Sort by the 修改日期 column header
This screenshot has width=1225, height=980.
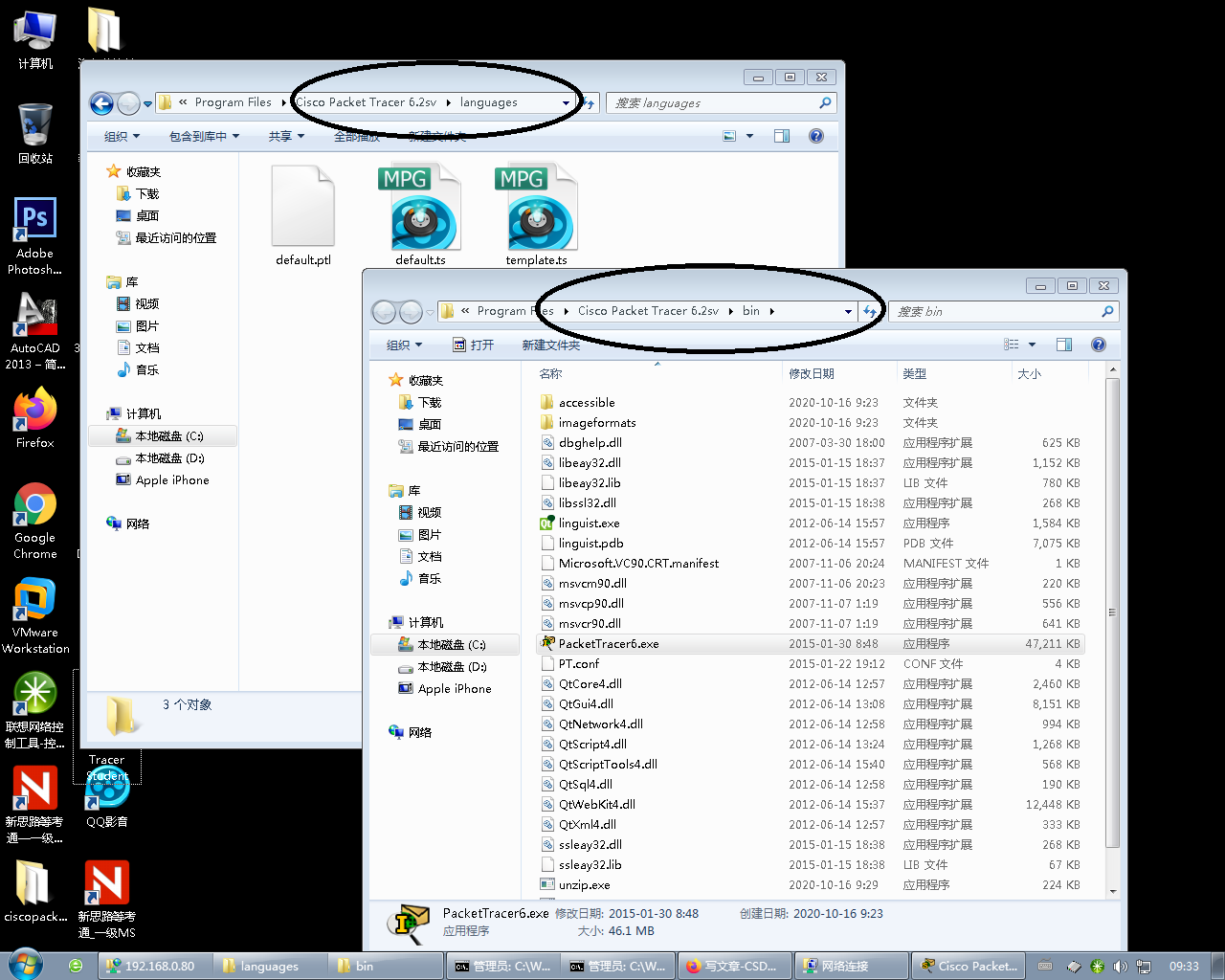(839, 373)
